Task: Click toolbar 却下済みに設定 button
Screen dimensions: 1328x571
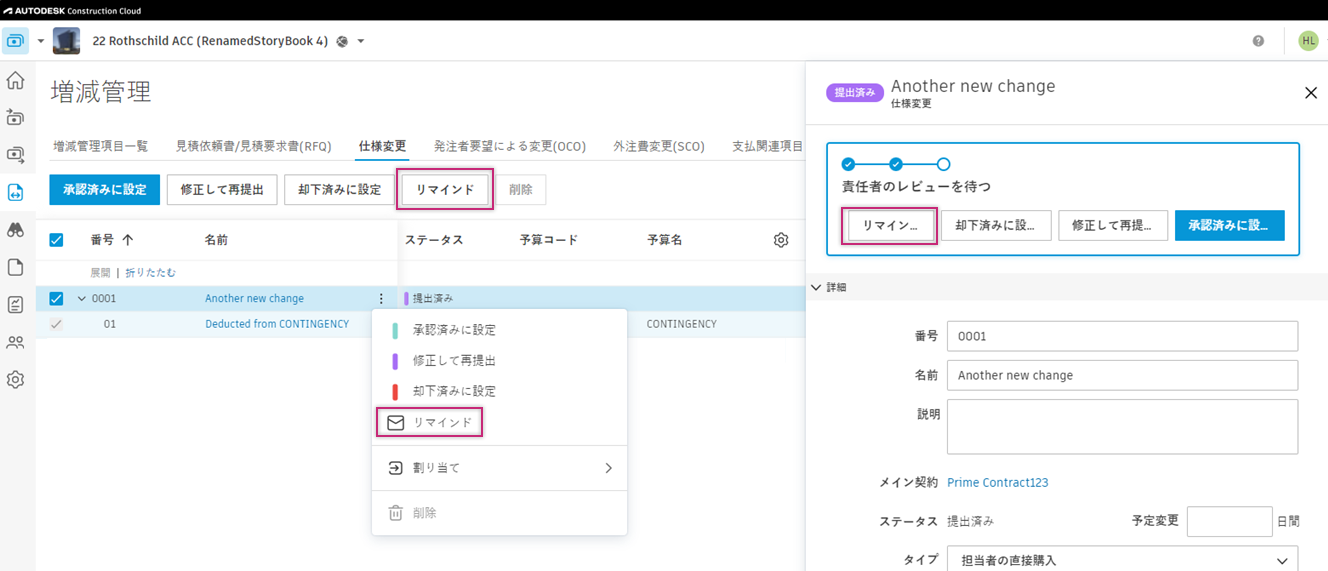Action: 339,190
